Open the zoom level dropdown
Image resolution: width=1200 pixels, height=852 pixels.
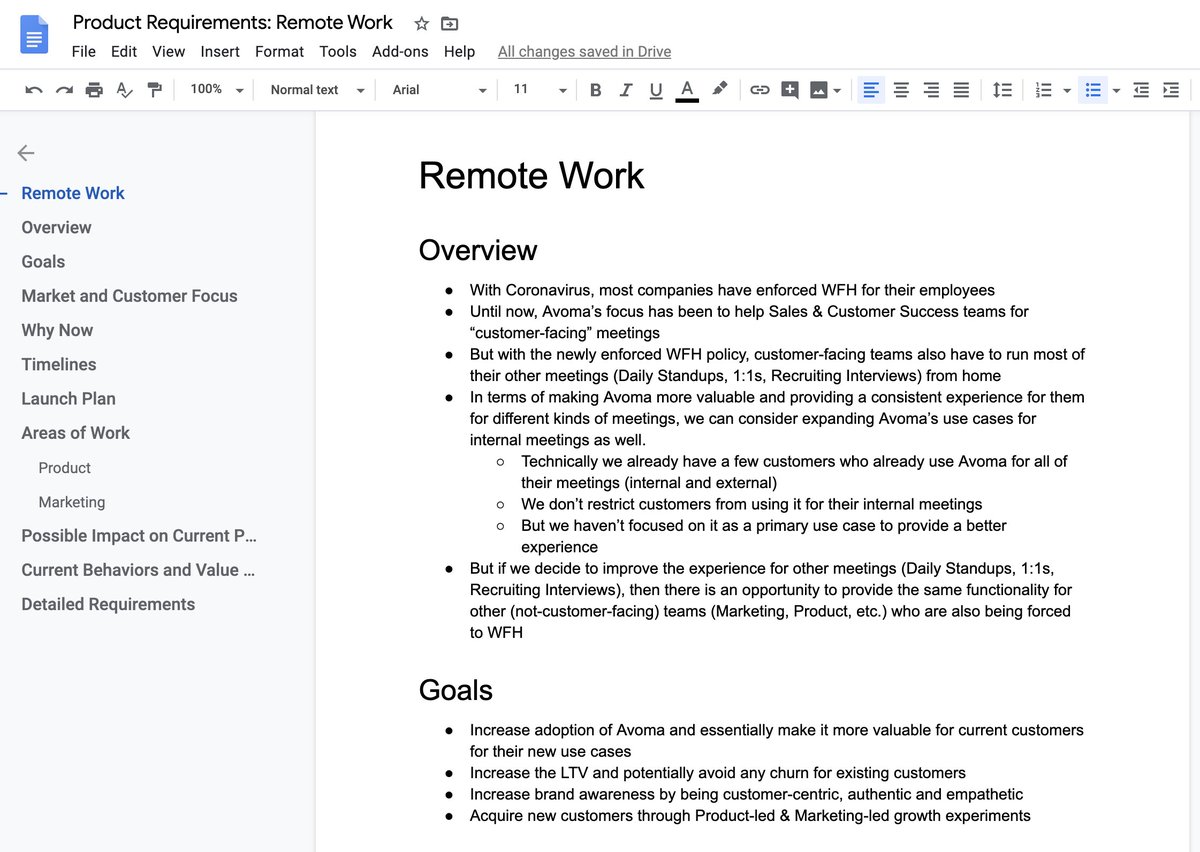(215, 89)
